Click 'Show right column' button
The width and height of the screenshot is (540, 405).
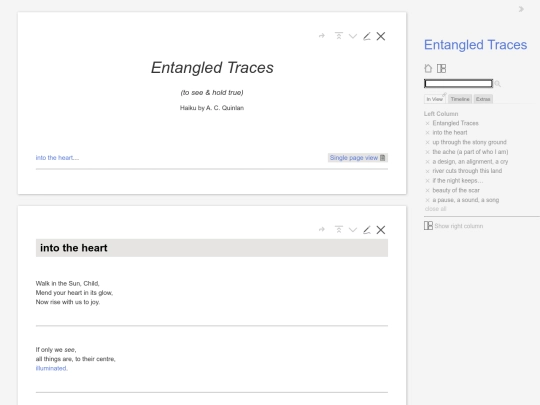(454, 226)
